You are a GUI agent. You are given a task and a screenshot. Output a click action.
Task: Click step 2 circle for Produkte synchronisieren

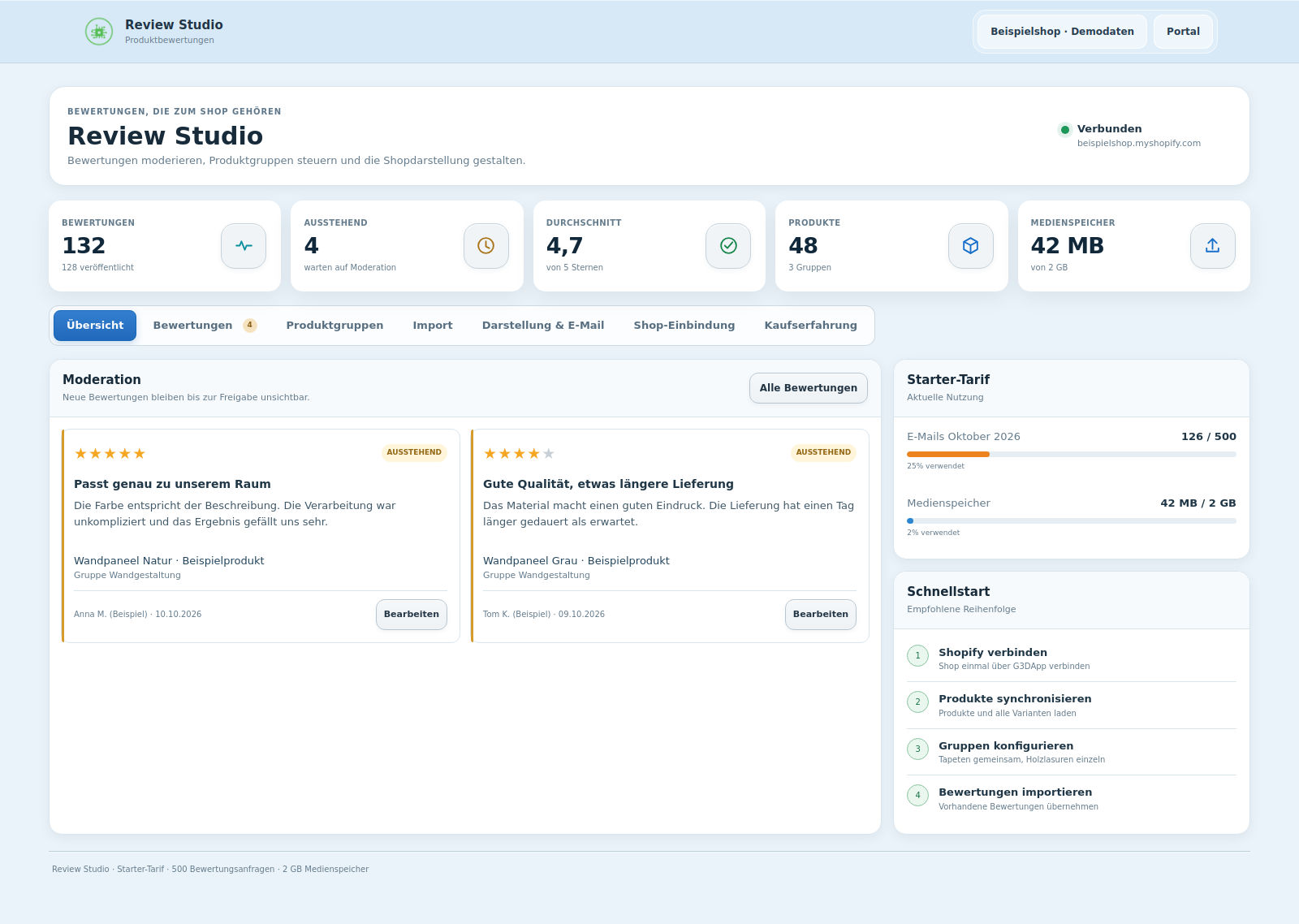(917, 702)
